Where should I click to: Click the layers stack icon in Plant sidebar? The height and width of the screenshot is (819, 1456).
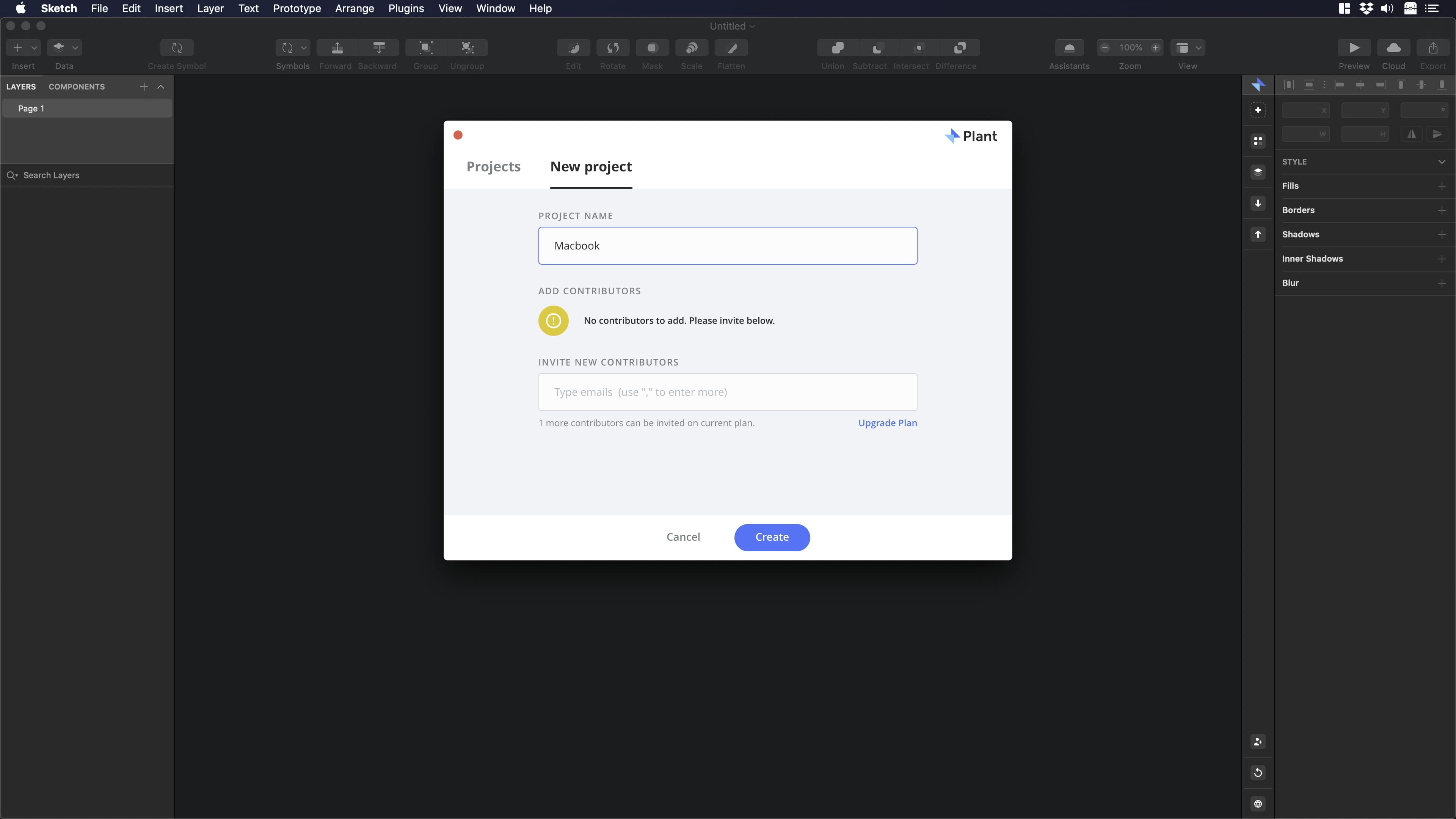(x=1258, y=172)
